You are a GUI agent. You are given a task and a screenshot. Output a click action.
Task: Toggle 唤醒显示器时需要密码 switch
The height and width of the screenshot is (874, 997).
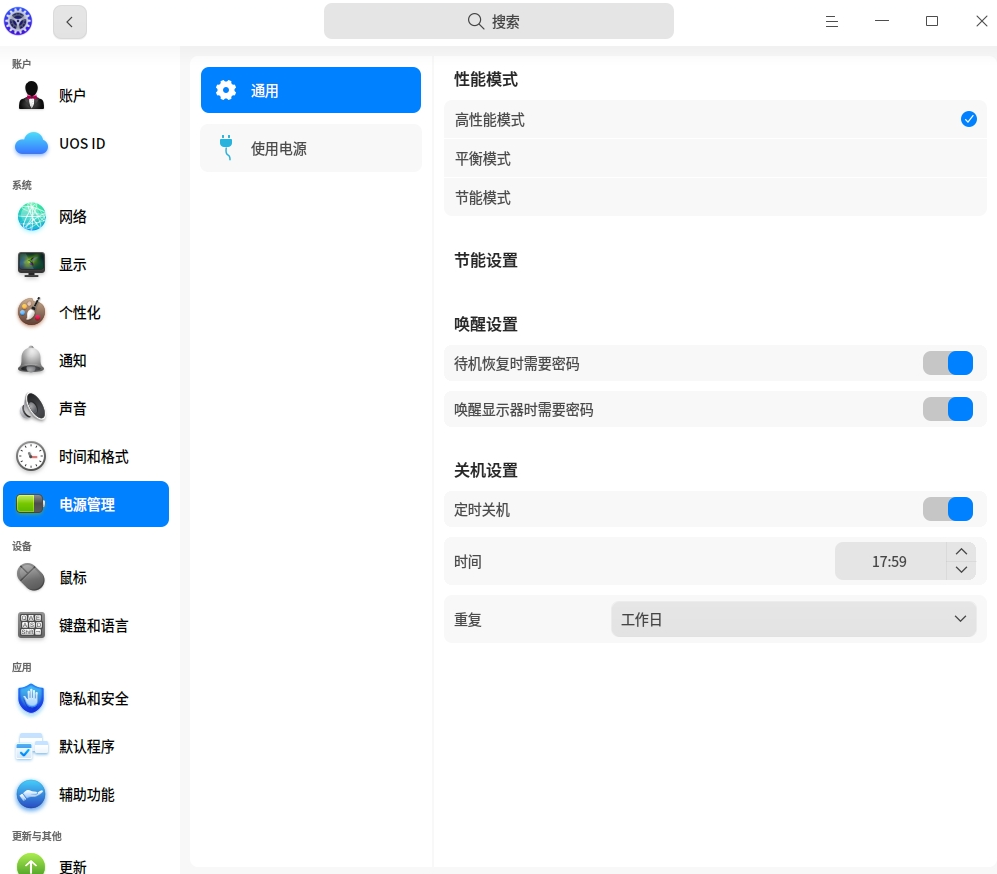[x=947, y=409]
